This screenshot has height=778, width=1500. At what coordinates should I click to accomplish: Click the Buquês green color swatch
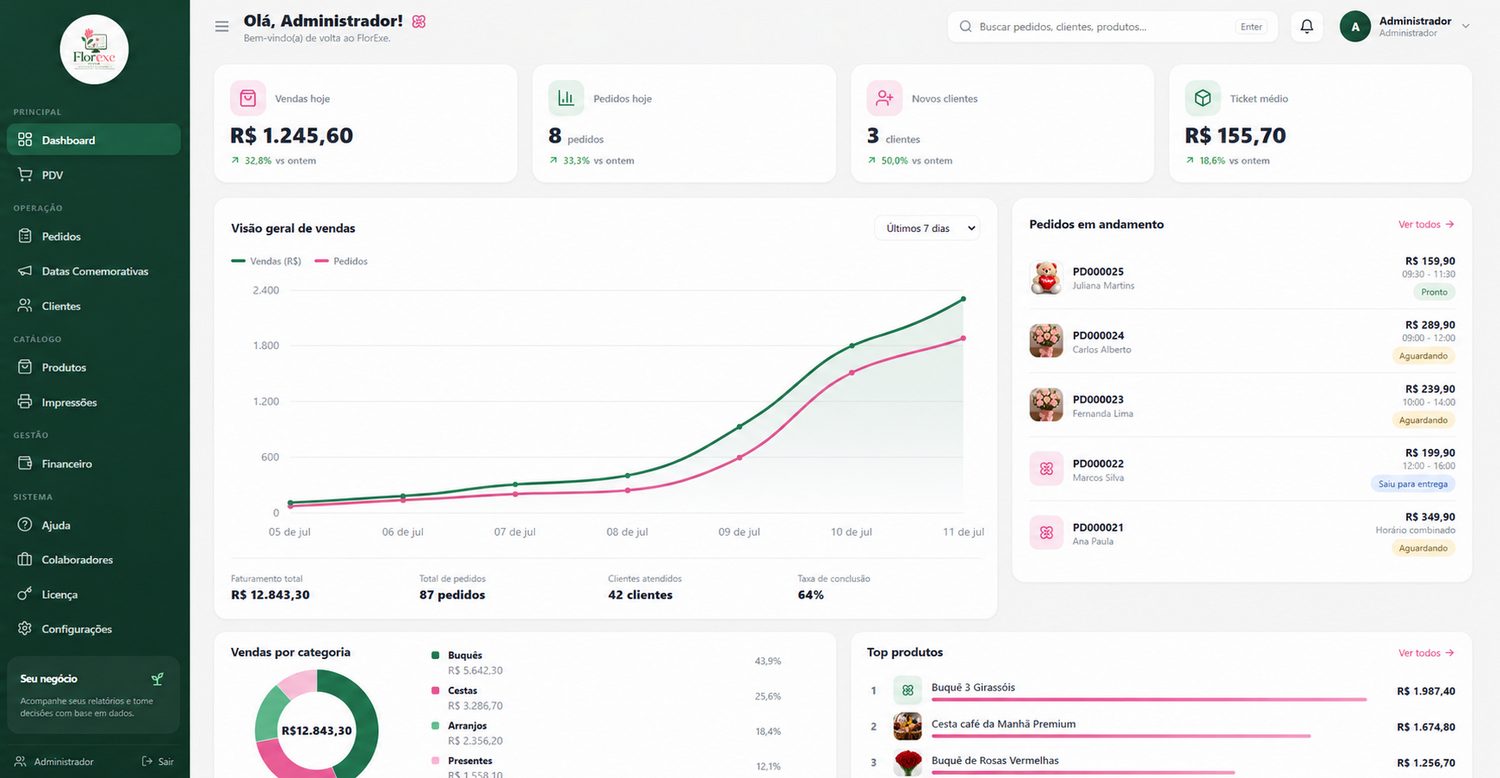point(435,655)
